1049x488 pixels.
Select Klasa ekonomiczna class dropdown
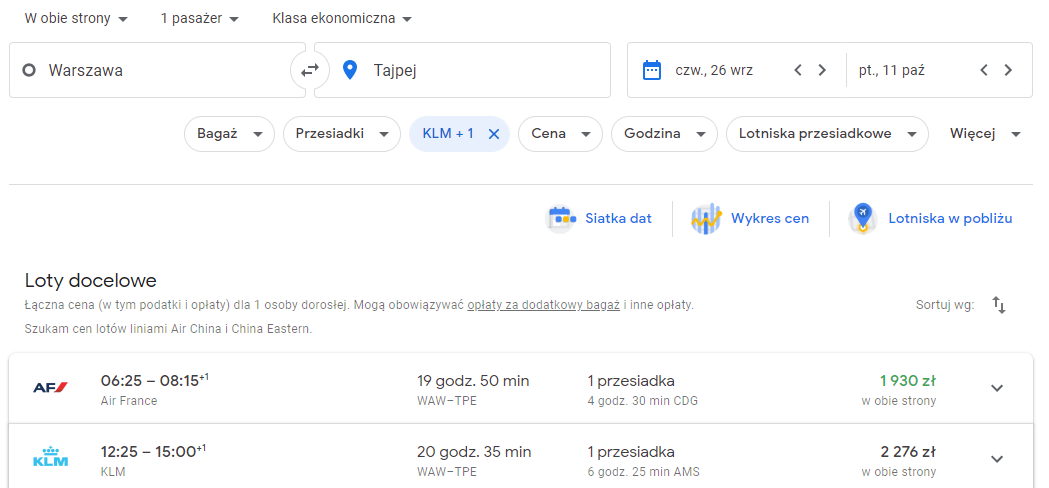point(342,19)
